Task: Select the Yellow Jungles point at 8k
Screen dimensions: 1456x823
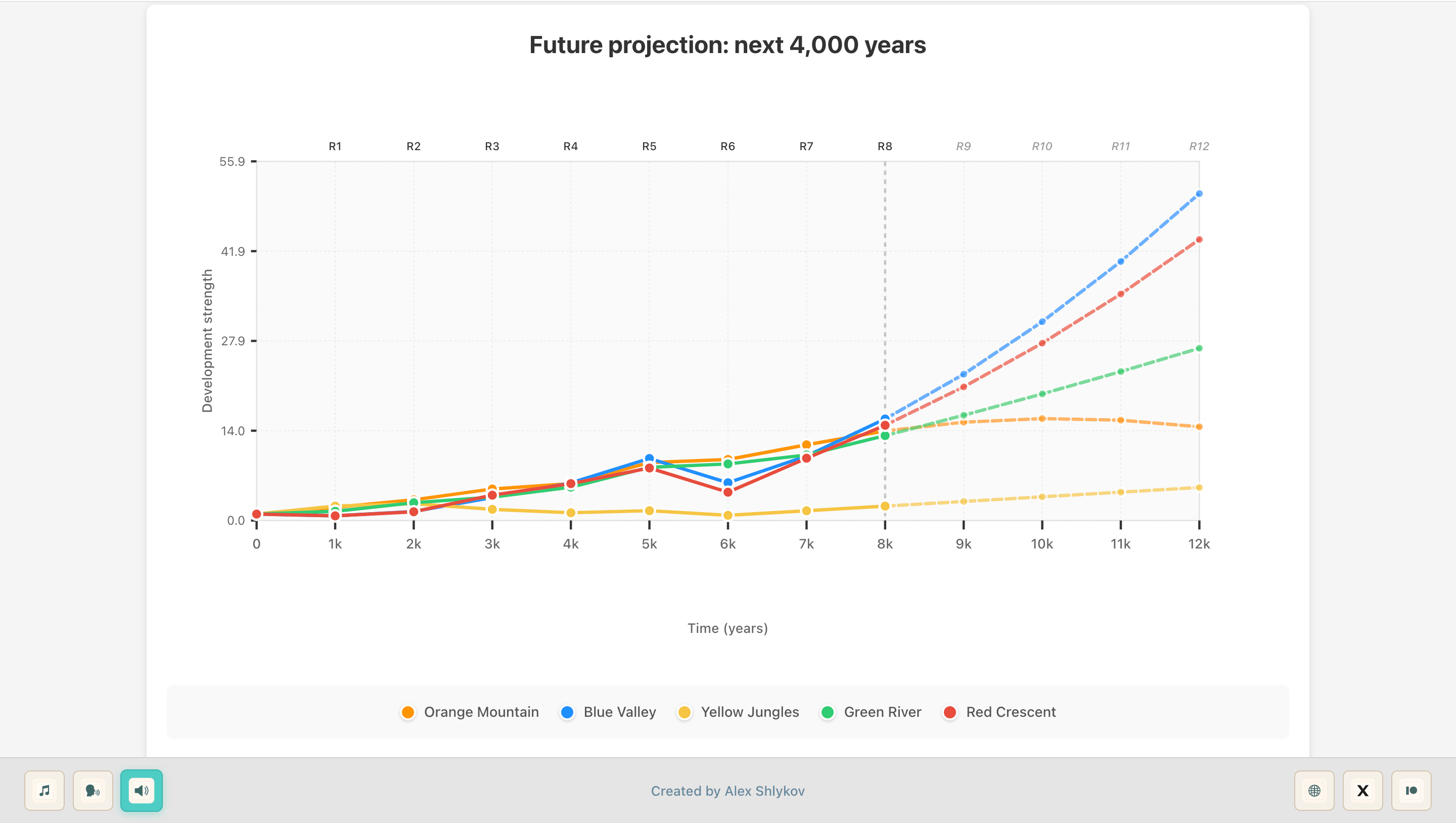Action: tap(885, 506)
